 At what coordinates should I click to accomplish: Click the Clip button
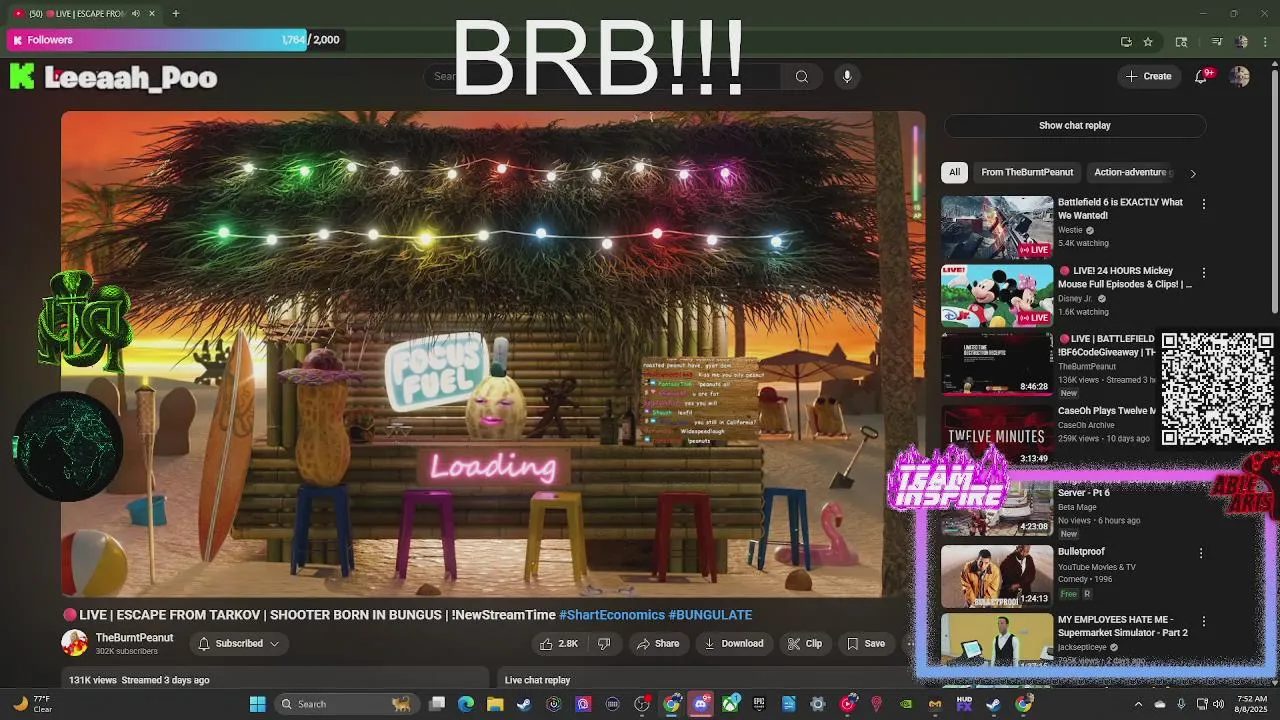(x=805, y=644)
